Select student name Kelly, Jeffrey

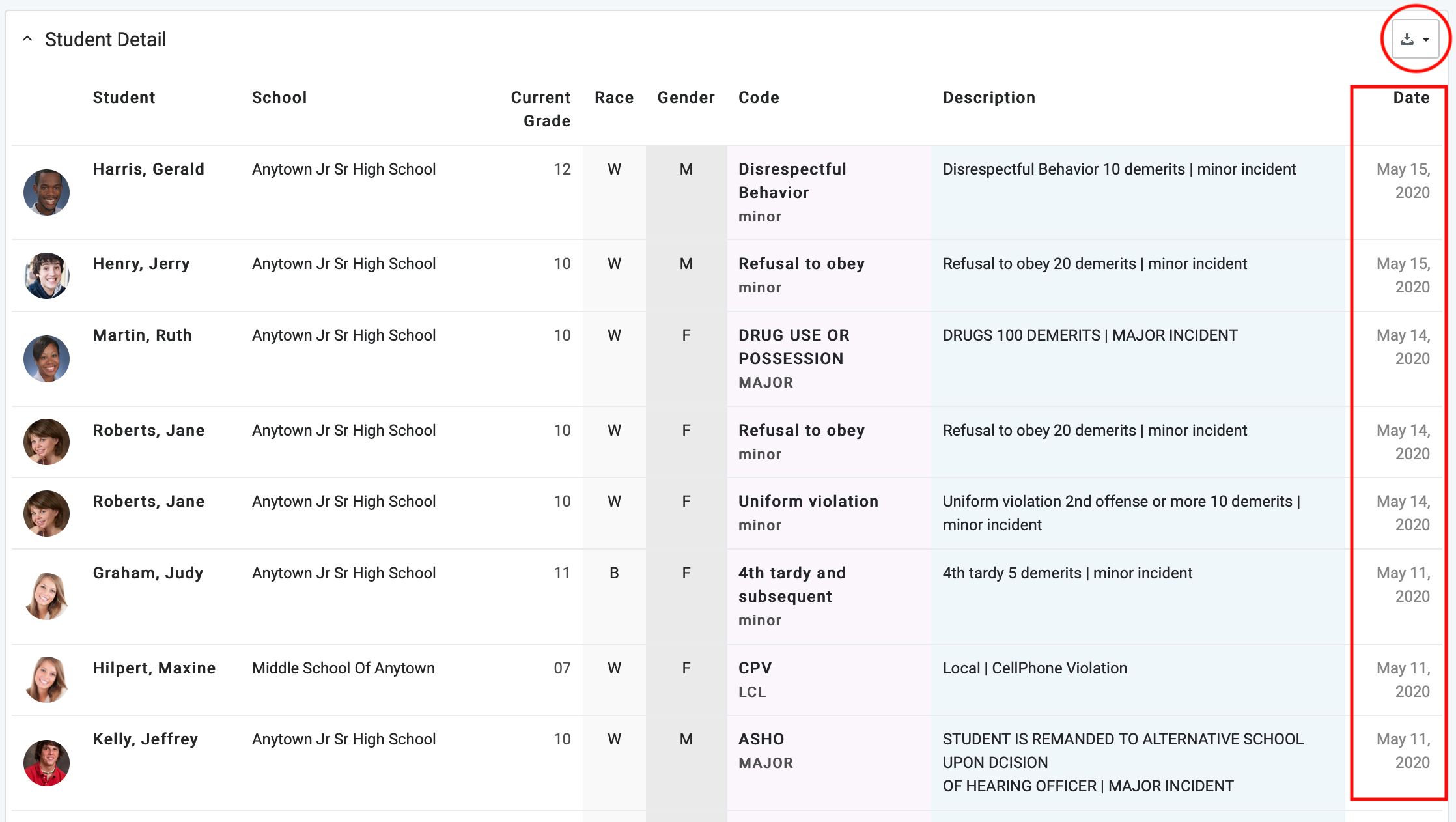click(145, 739)
